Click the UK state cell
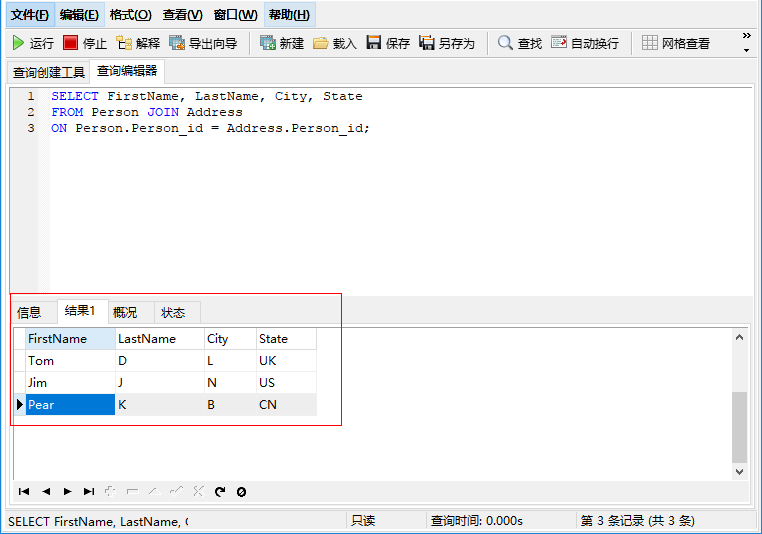Screen dimensions: 762x534 tap(286, 361)
